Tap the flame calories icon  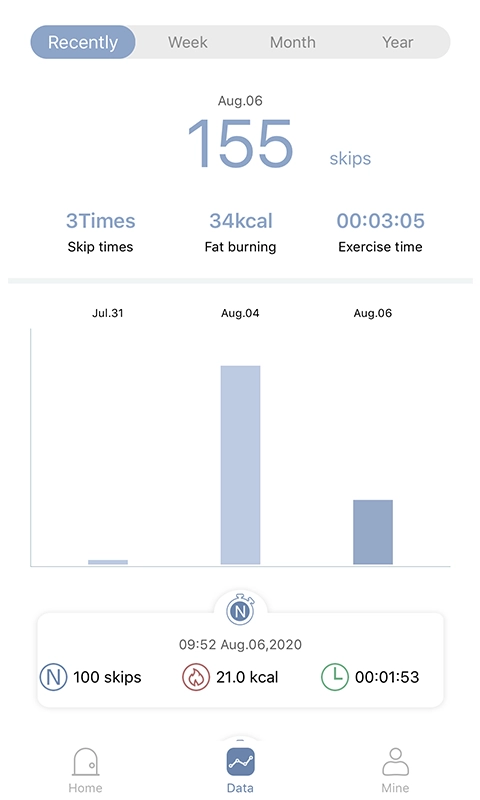[x=196, y=677]
